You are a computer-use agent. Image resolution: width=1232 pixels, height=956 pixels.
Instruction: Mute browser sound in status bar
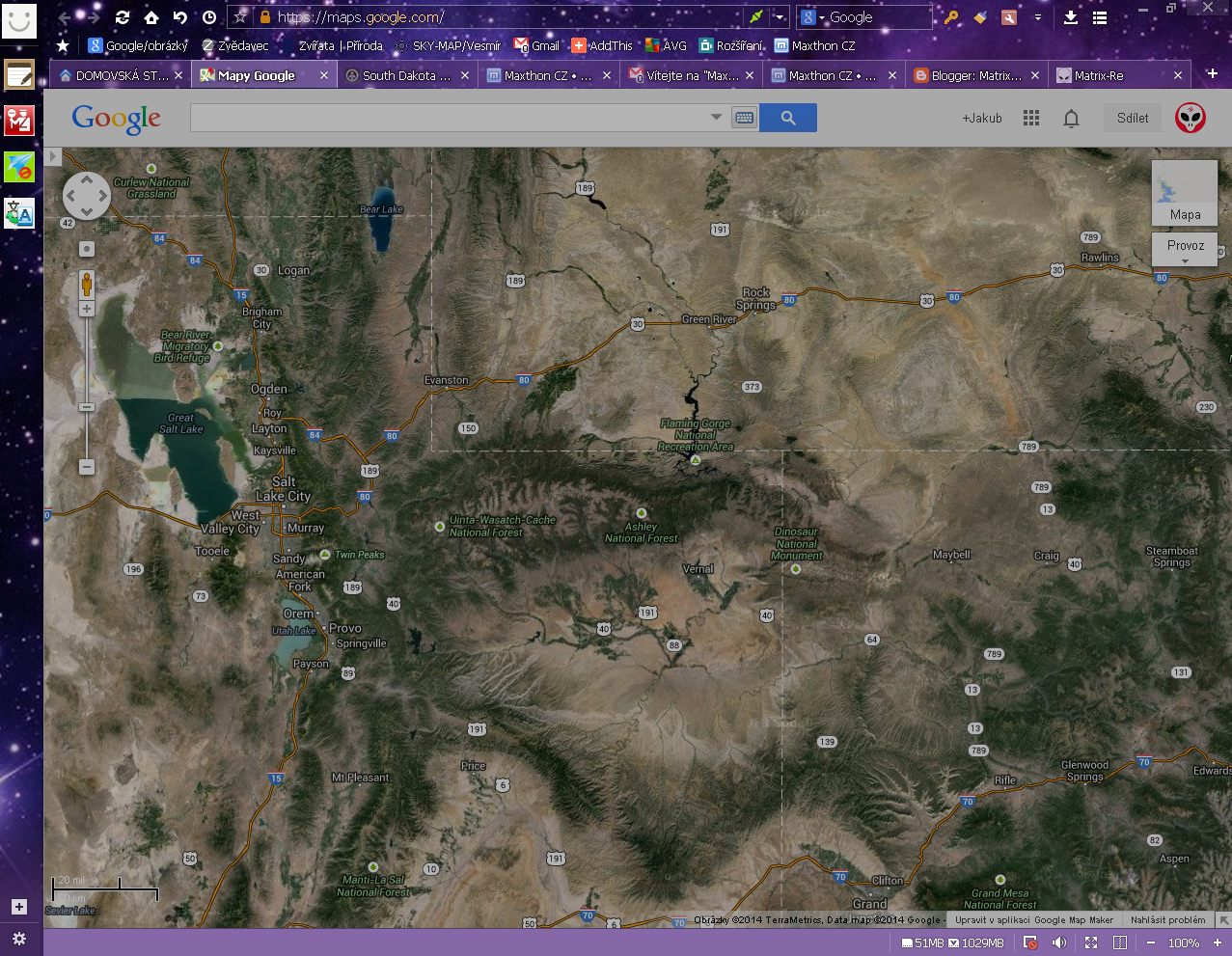click(x=1059, y=942)
